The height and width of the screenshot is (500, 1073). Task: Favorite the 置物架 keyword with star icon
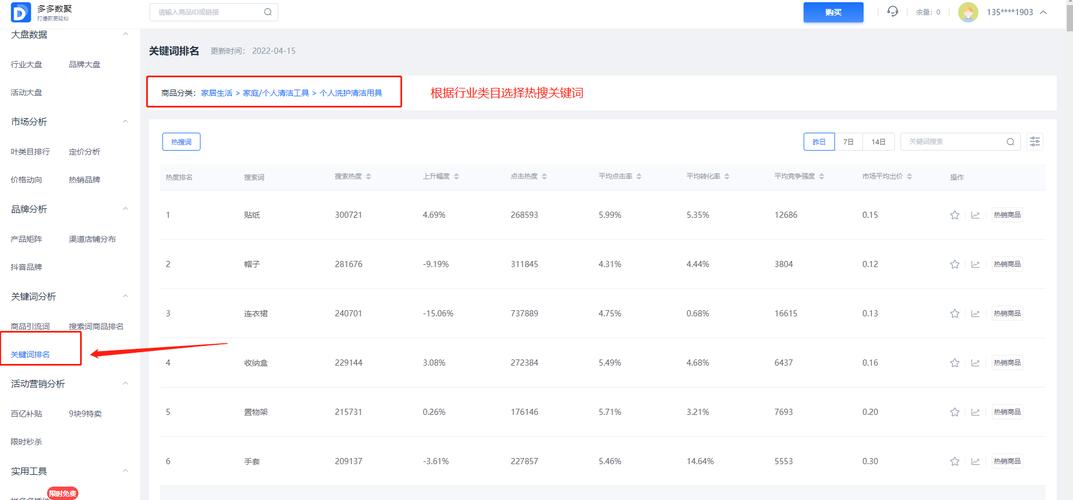[955, 412]
